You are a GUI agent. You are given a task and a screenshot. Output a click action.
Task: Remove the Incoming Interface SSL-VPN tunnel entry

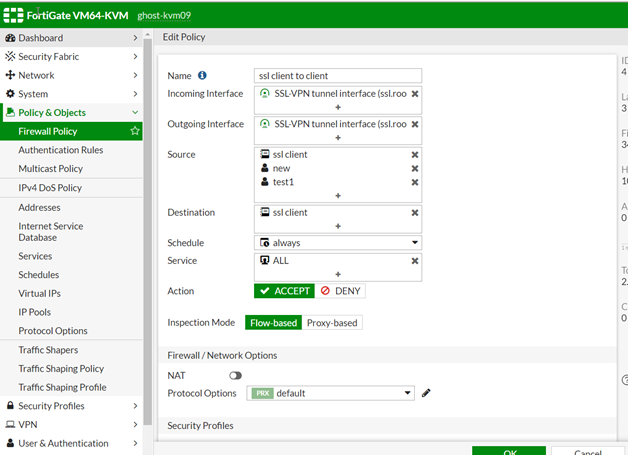coord(415,94)
